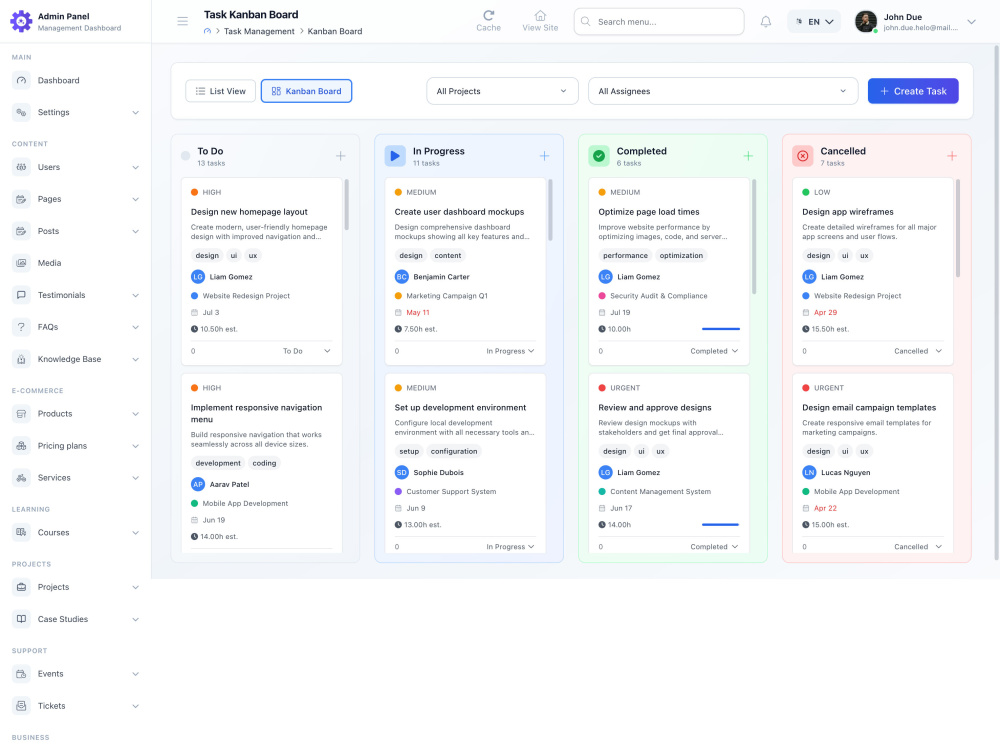The height and width of the screenshot is (750, 1000).
Task: Open Design email campaign templates task
Action: coord(869,408)
